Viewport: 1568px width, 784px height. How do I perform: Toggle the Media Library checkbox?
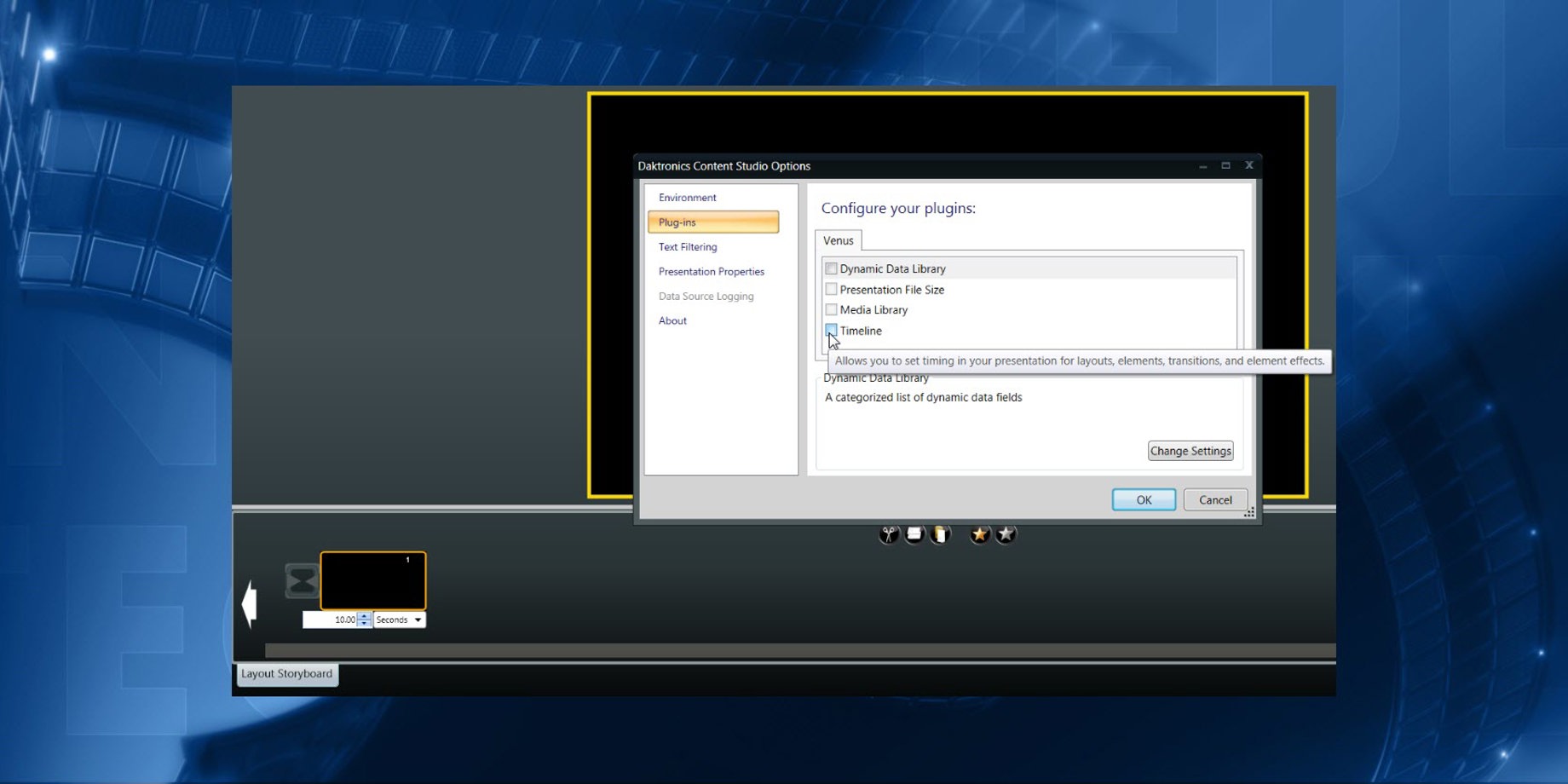click(x=831, y=309)
